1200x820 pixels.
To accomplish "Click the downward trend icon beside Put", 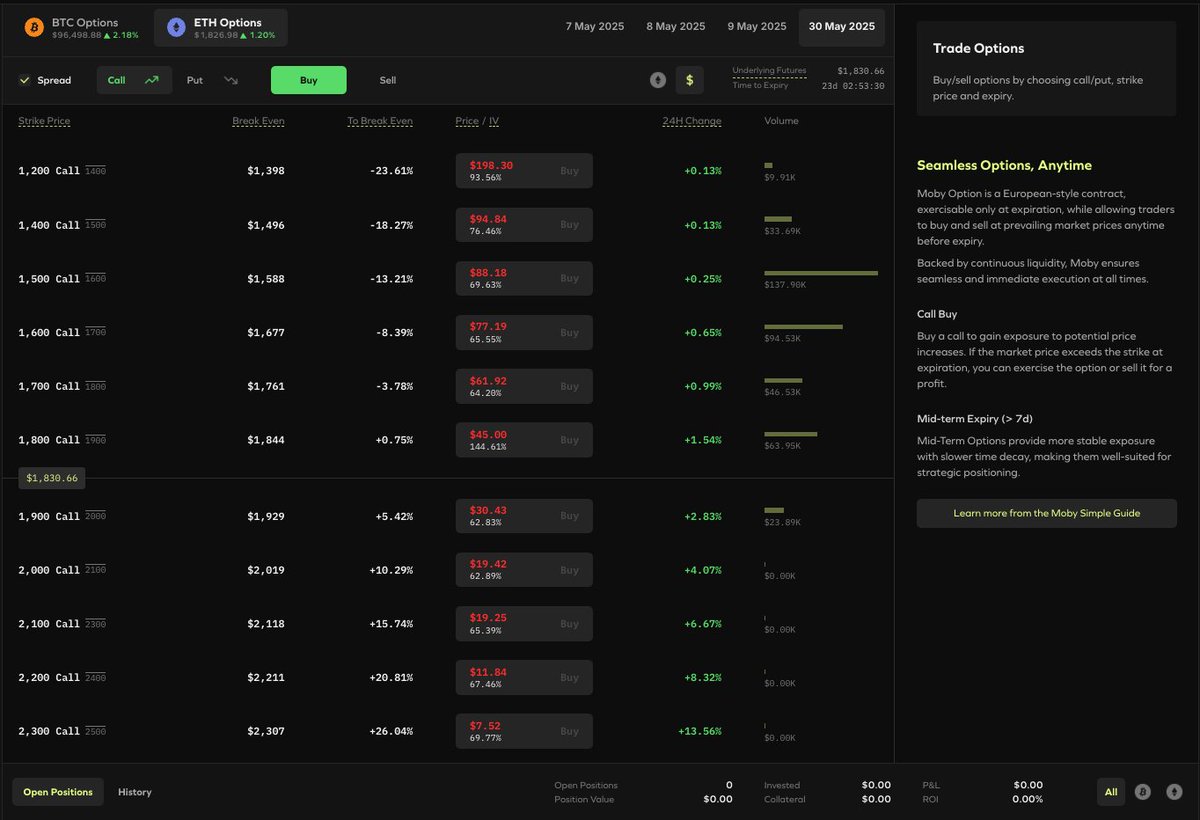I will (231, 80).
